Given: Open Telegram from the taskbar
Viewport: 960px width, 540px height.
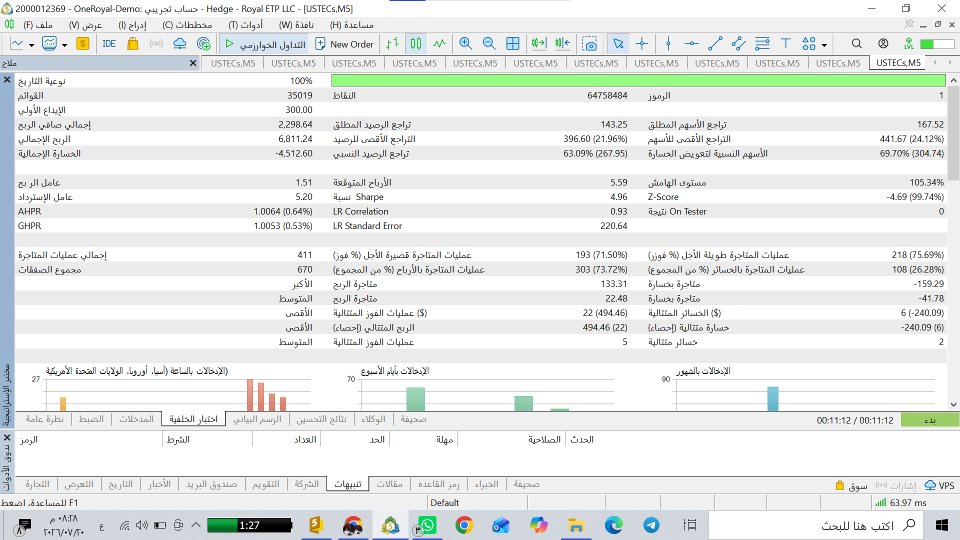Looking at the screenshot, I should click(651, 525).
